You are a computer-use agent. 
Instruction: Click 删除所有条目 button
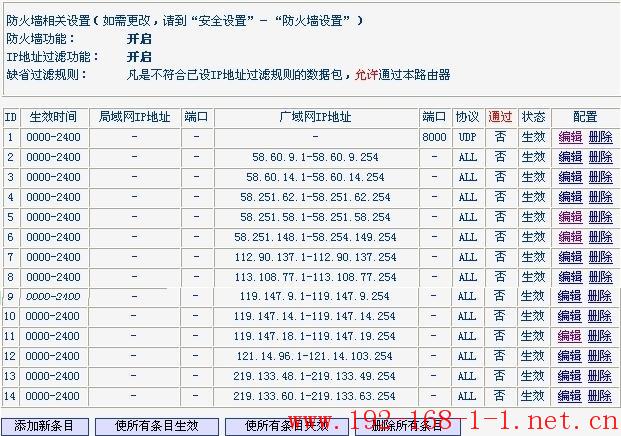(x=406, y=426)
